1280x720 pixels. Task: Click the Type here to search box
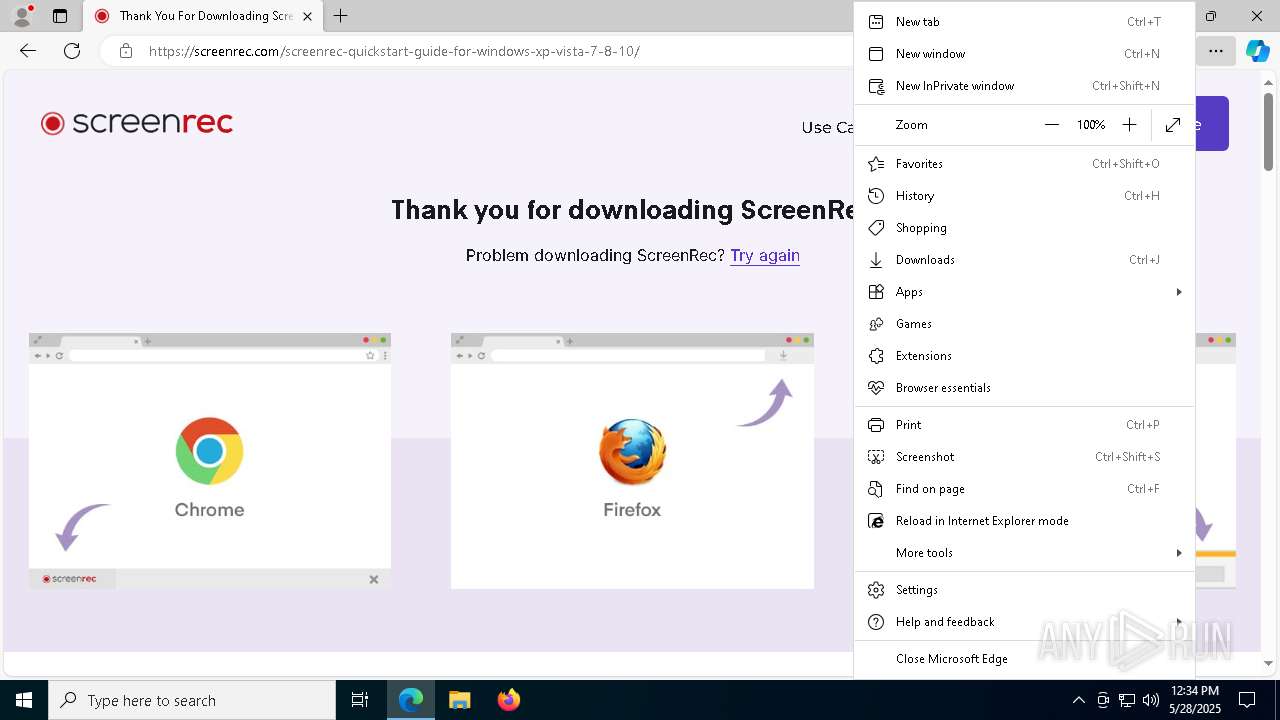click(192, 700)
